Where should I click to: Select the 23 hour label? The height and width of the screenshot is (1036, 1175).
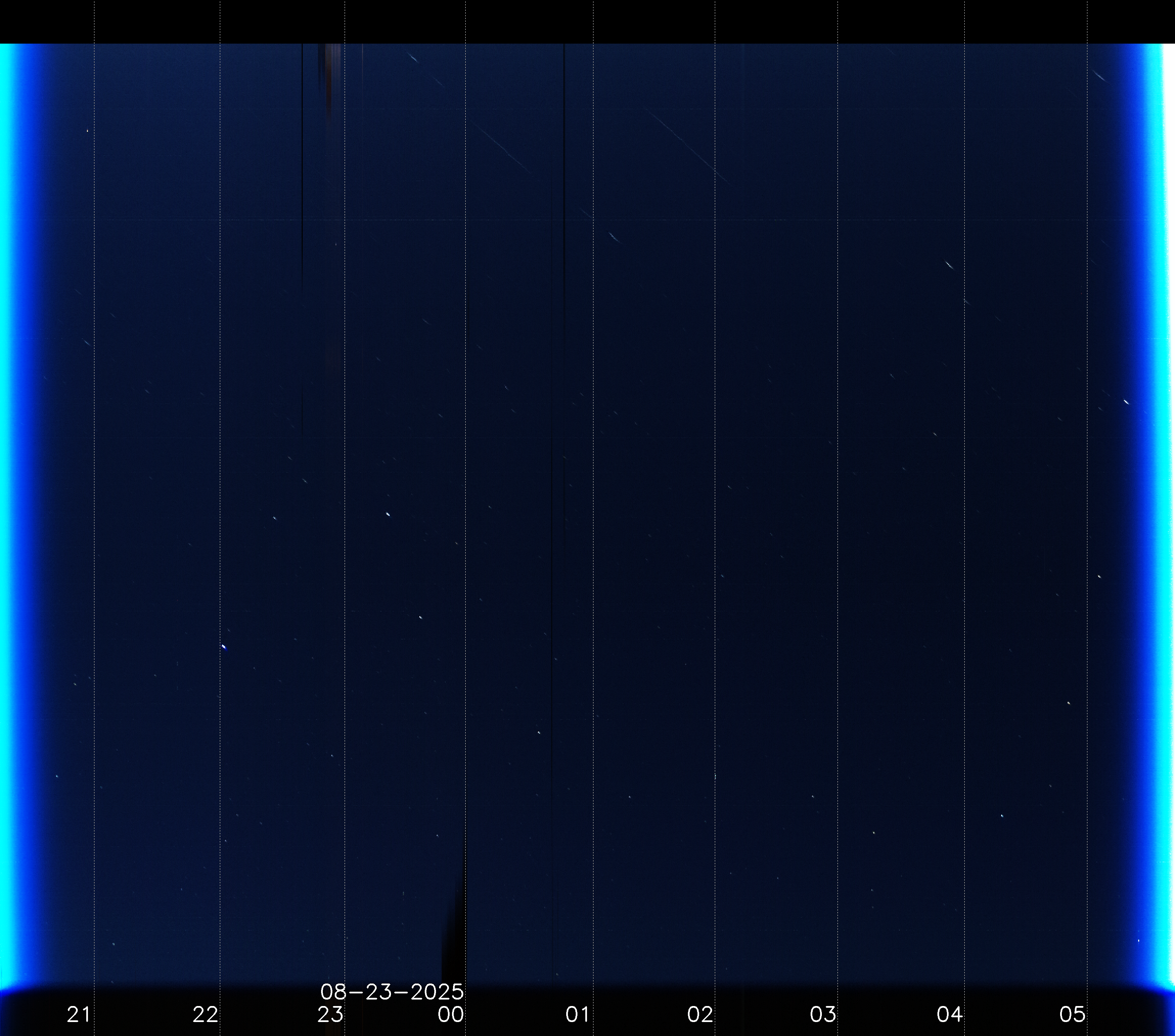pyautogui.click(x=331, y=1015)
